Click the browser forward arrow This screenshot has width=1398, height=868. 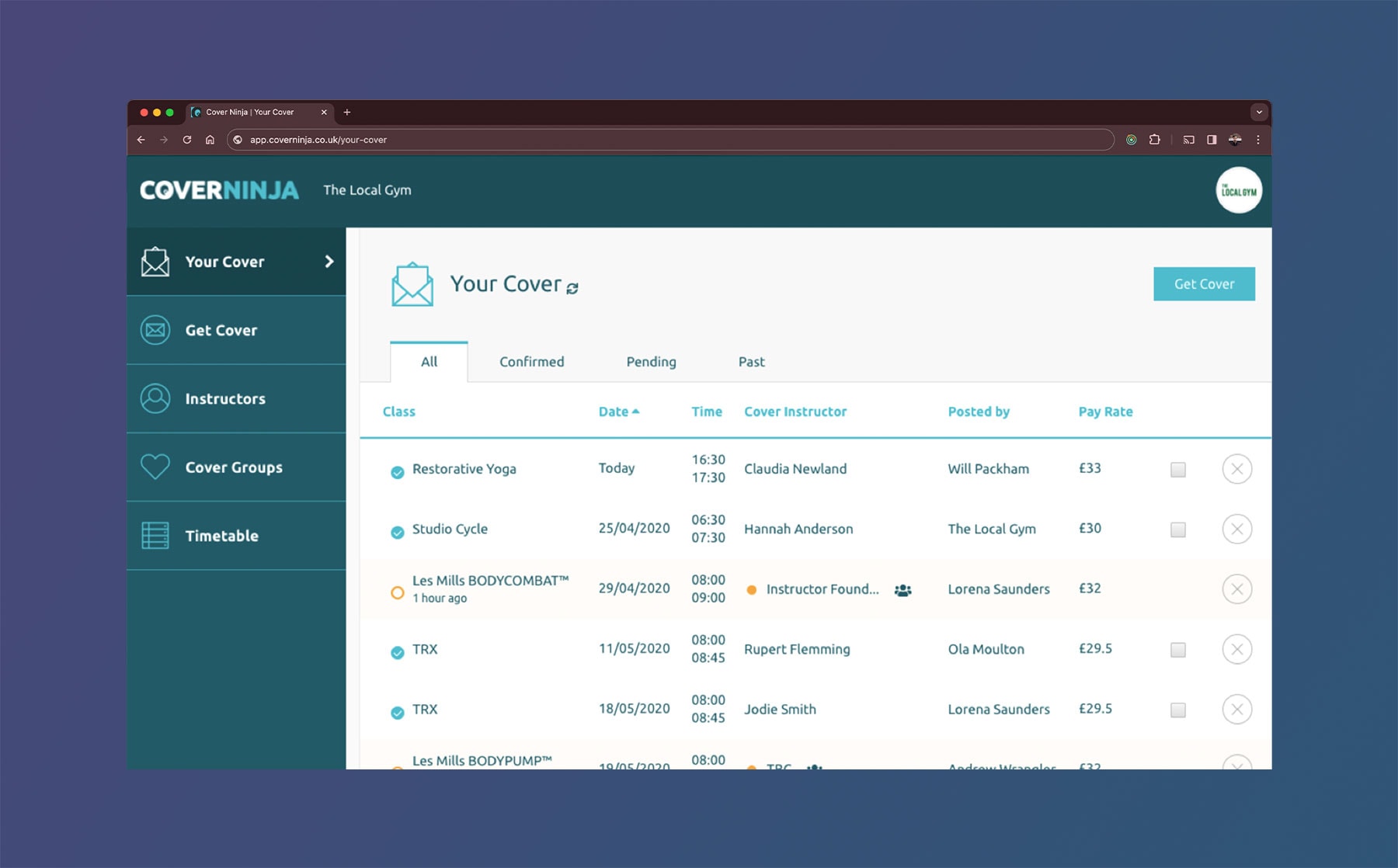[x=163, y=140]
